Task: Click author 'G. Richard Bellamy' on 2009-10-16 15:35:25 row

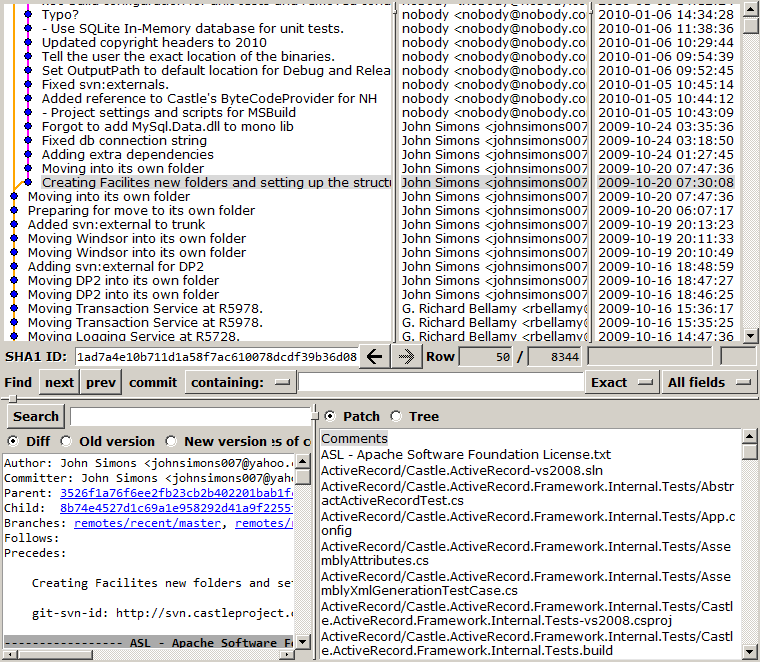Action: click(x=494, y=323)
